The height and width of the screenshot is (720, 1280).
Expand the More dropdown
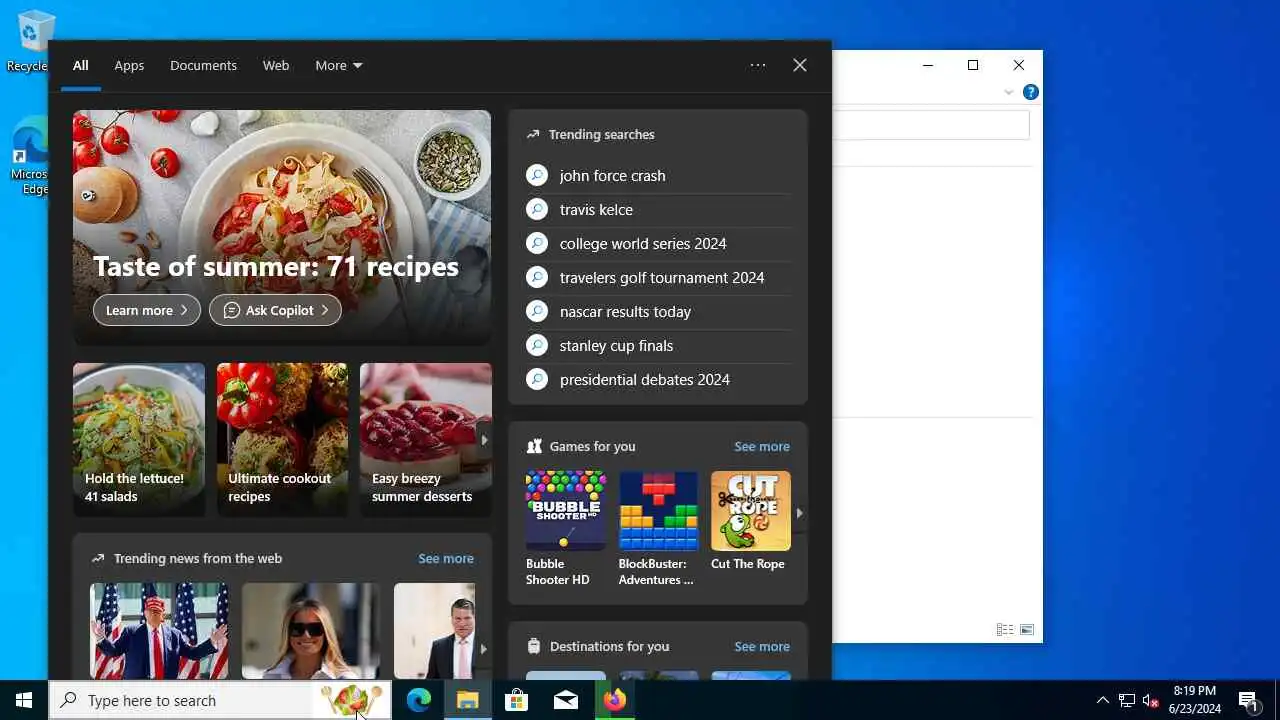click(x=339, y=65)
